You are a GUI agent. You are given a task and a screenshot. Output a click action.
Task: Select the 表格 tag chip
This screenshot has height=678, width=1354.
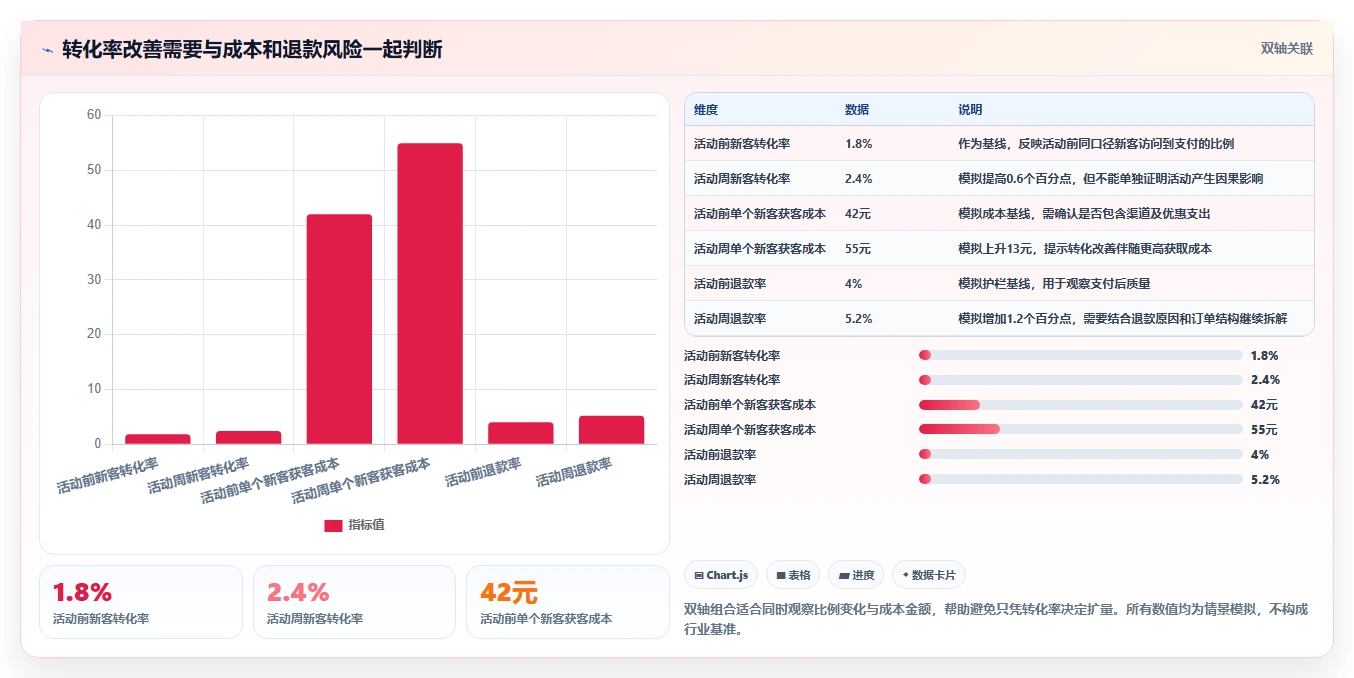click(793, 575)
